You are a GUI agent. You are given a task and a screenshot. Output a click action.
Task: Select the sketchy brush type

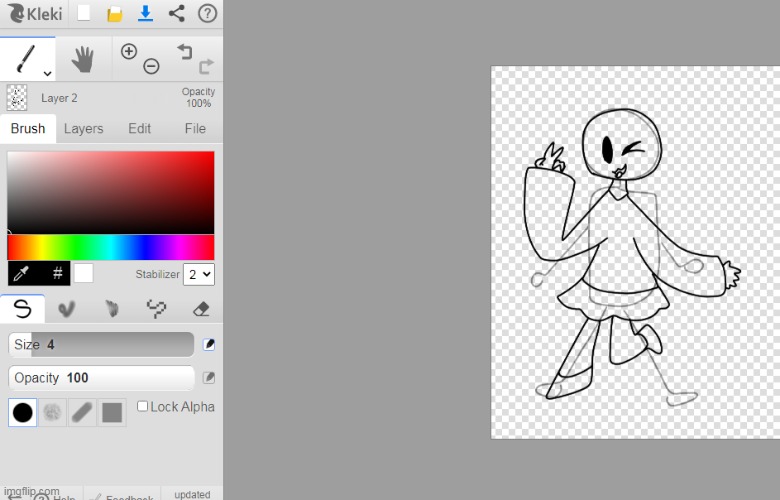tap(112, 309)
